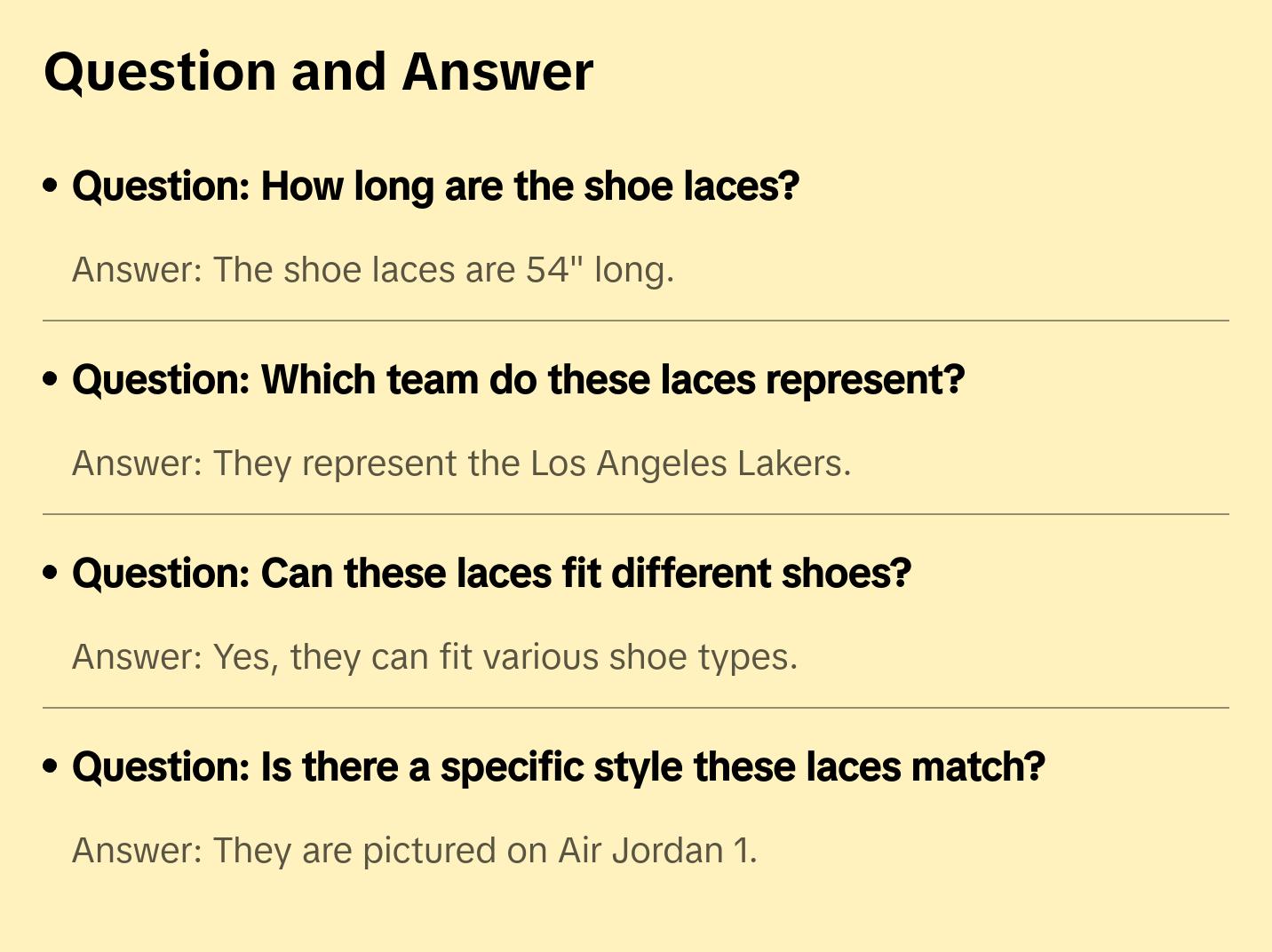Click divider line below the Lakers answer

click(x=635, y=514)
